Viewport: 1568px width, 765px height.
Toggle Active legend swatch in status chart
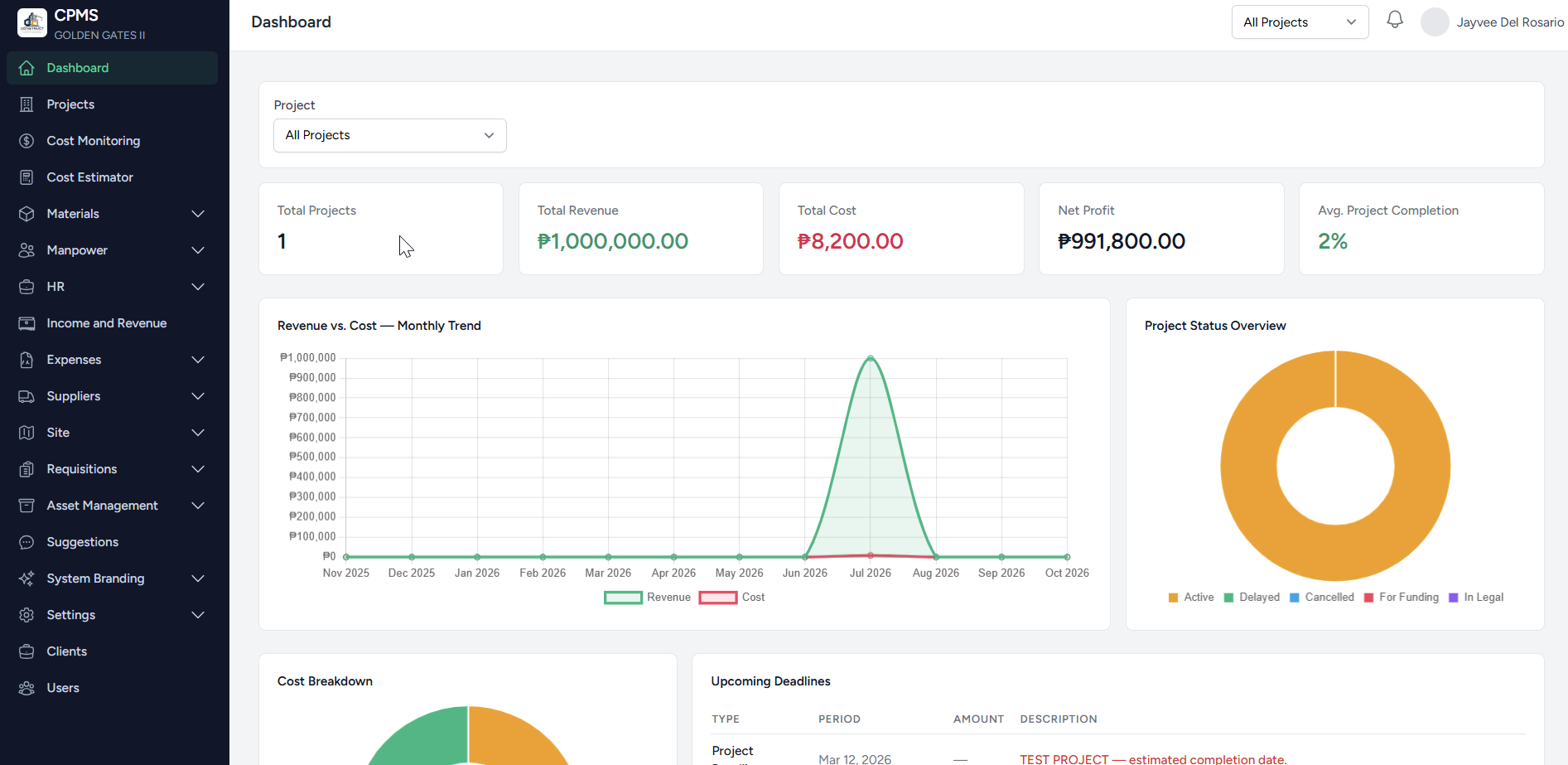[x=1173, y=598]
